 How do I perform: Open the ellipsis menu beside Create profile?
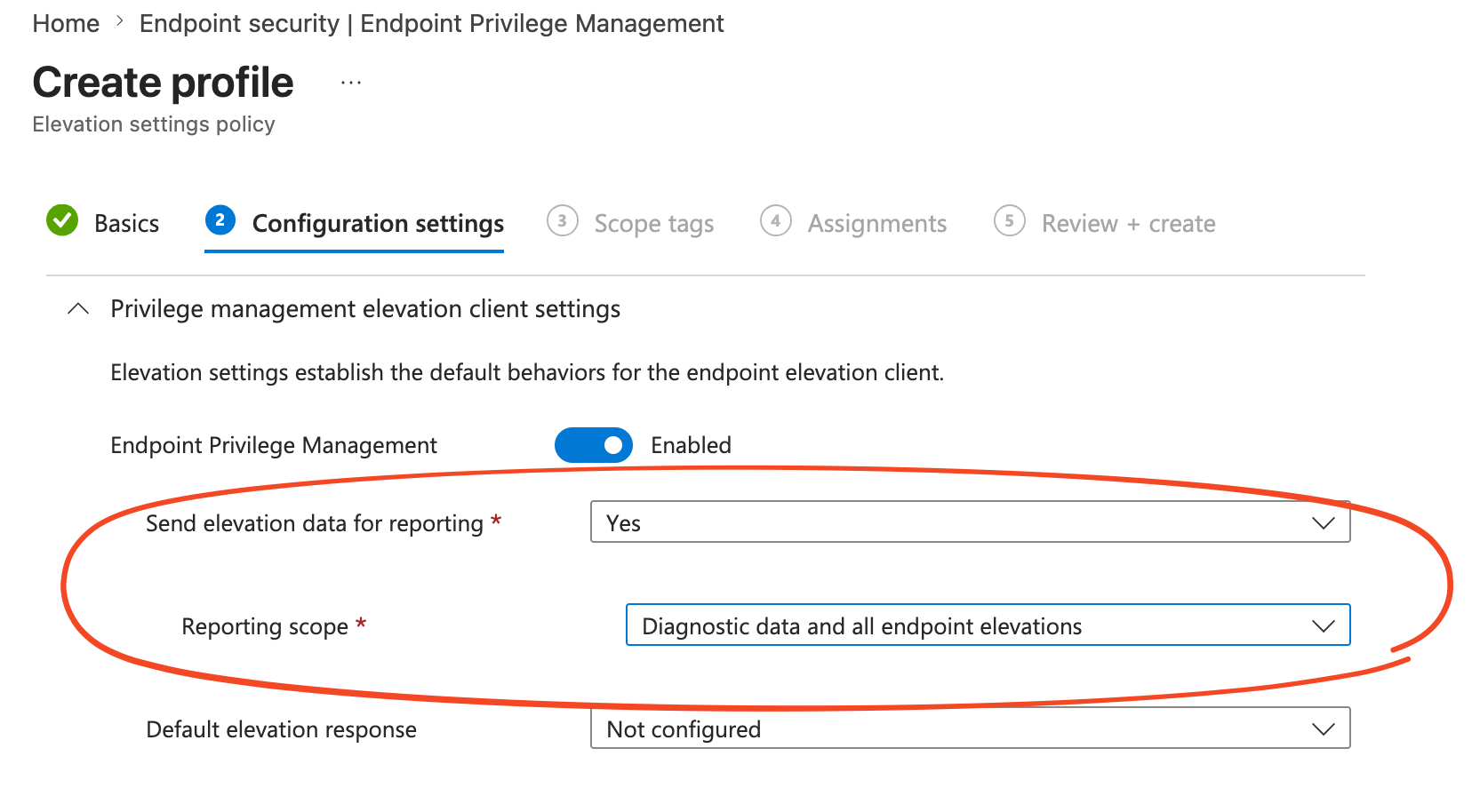pos(351,84)
